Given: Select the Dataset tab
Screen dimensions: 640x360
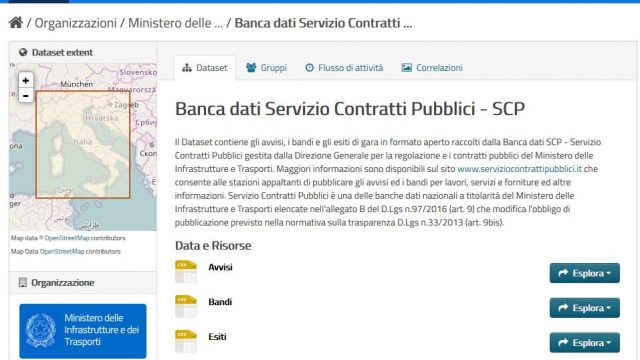Looking at the screenshot, I should point(205,68).
